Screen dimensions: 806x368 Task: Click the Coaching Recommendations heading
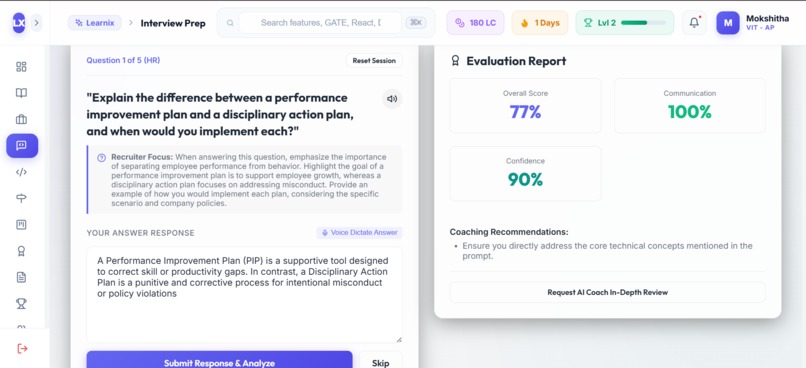tap(509, 232)
